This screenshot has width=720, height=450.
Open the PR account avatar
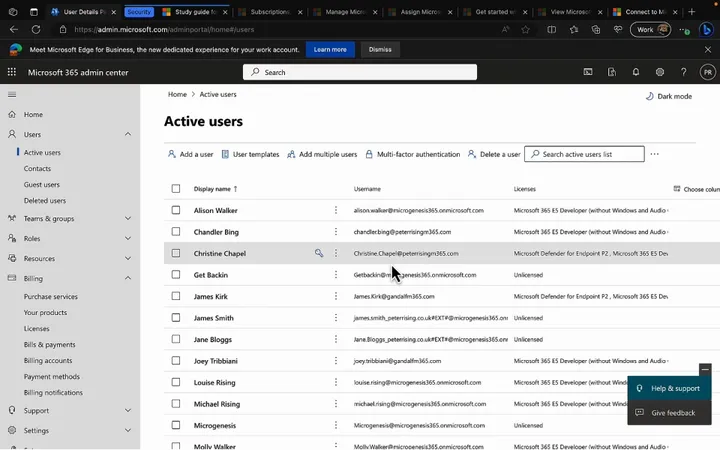click(x=708, y=72)
